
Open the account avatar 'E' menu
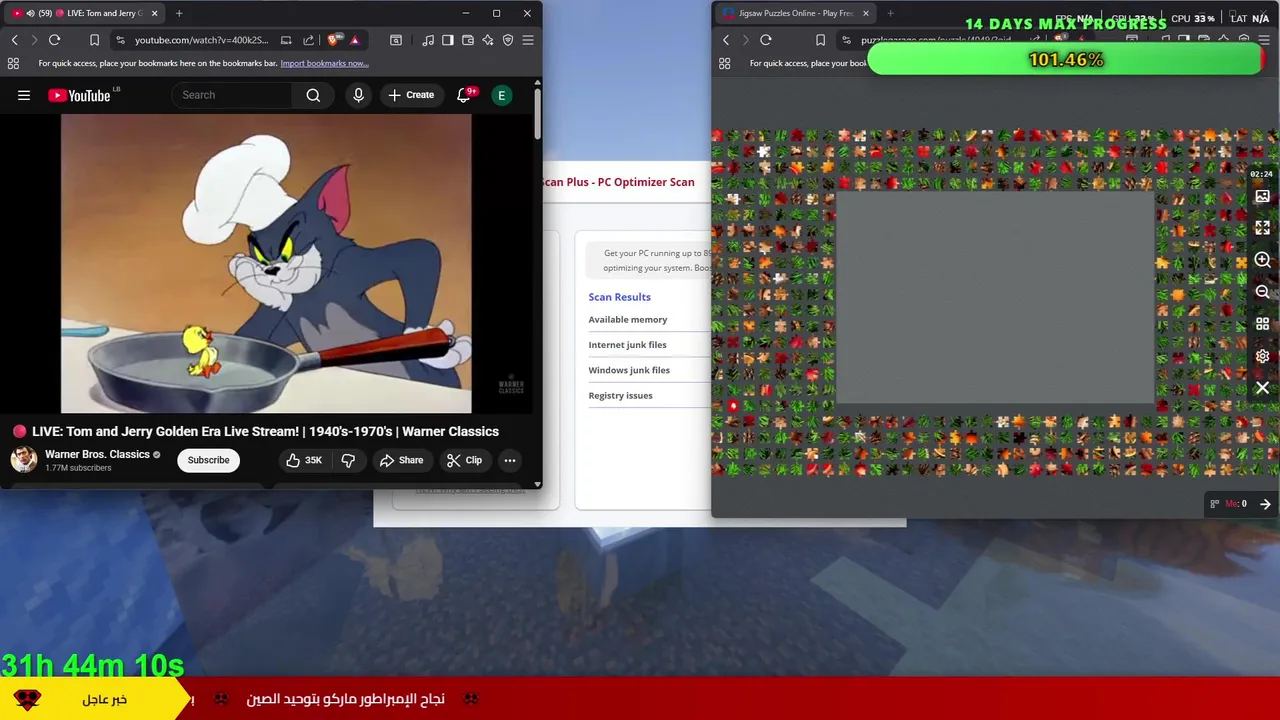coord(502,95)
